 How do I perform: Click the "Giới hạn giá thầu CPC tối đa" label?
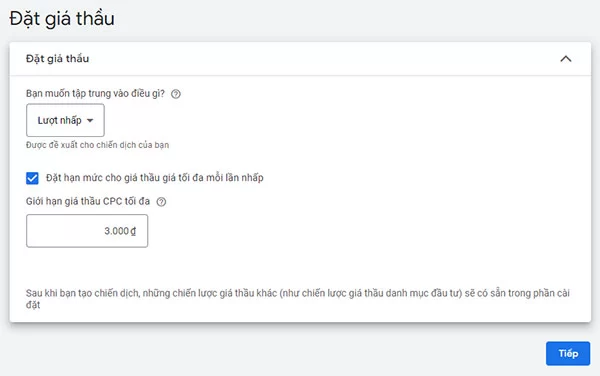coord(88,201)
